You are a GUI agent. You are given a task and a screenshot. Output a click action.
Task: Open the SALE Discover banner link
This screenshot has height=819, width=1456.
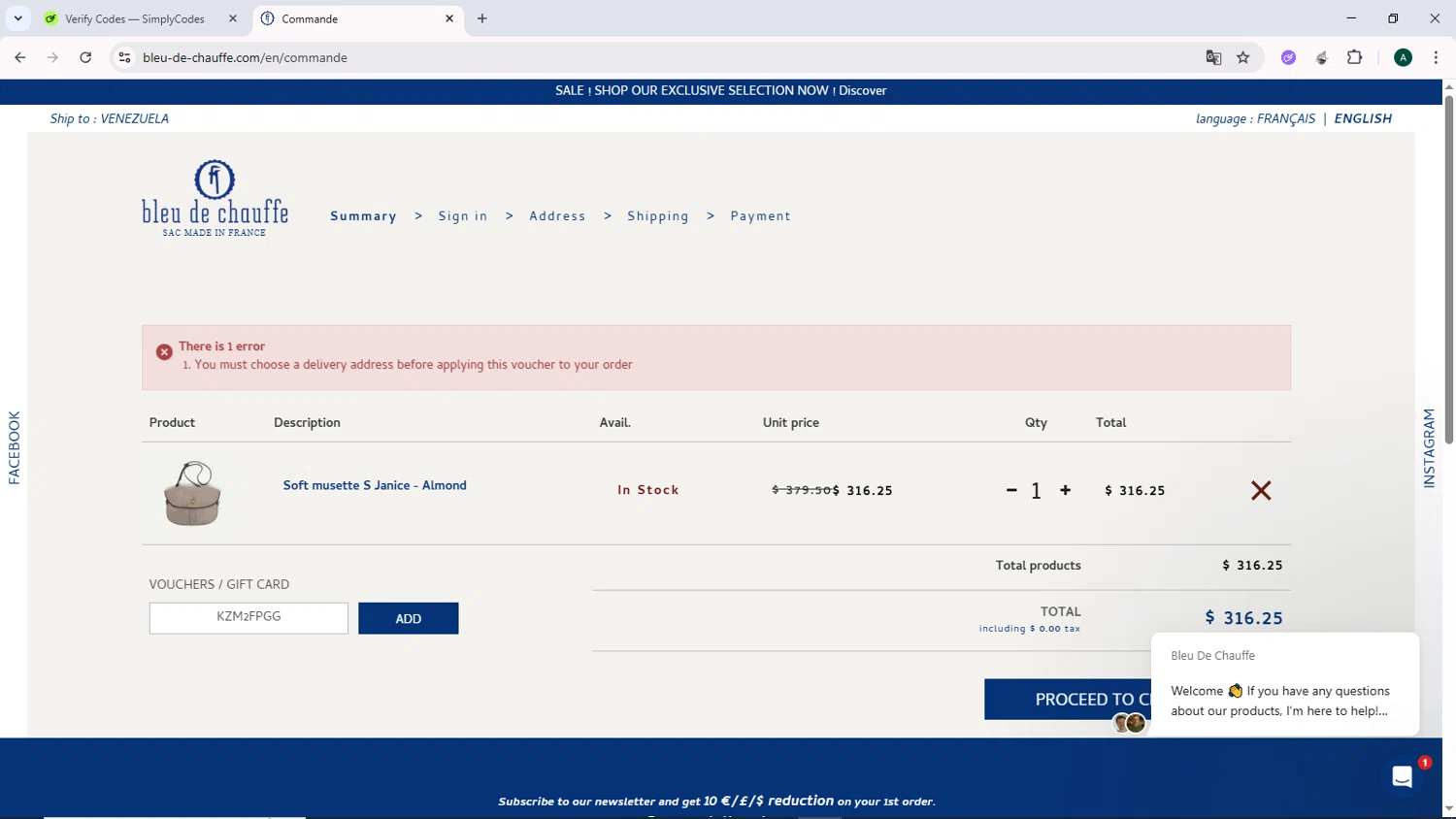tap(720, 90)
